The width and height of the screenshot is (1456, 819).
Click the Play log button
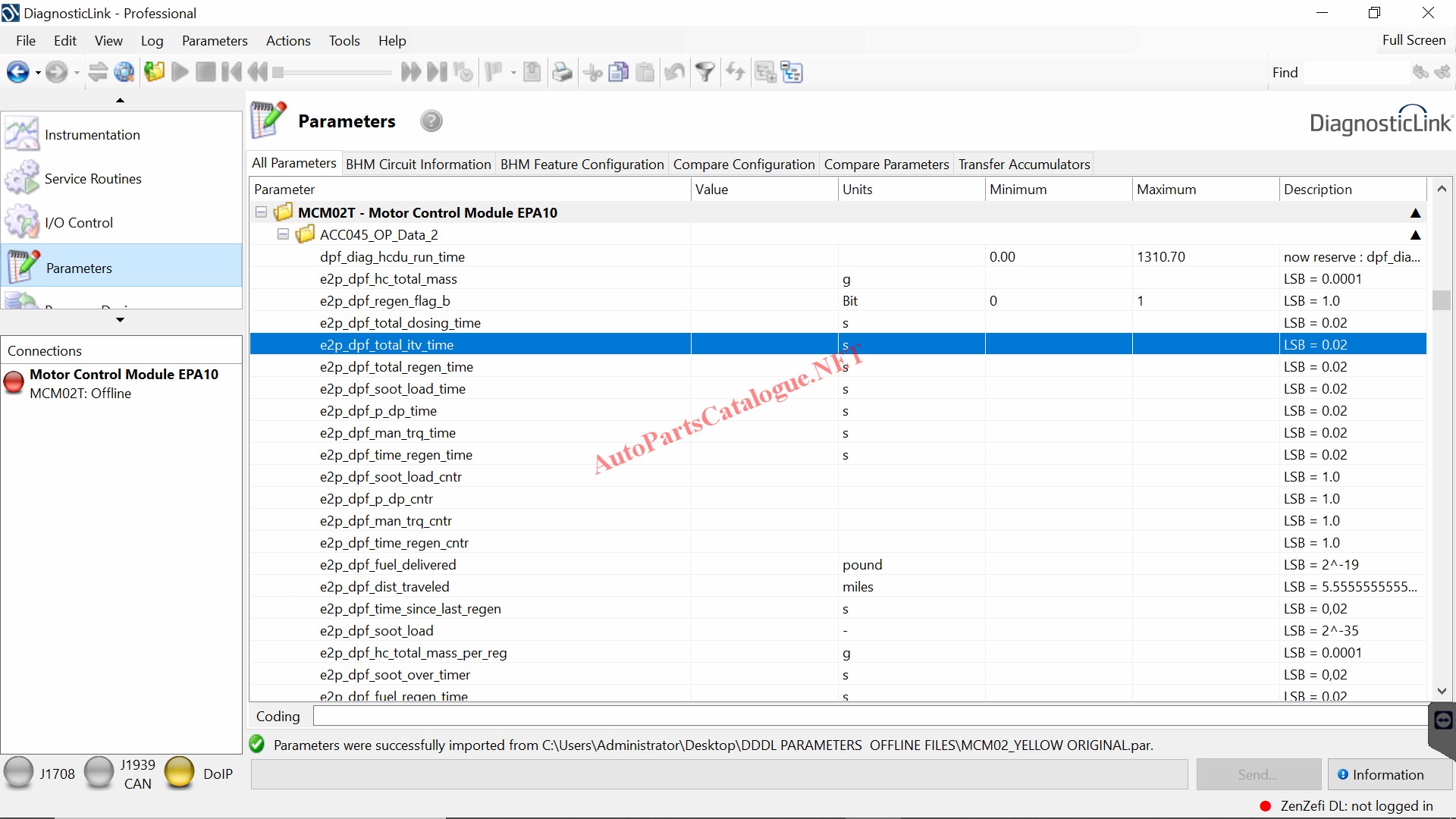180,73
